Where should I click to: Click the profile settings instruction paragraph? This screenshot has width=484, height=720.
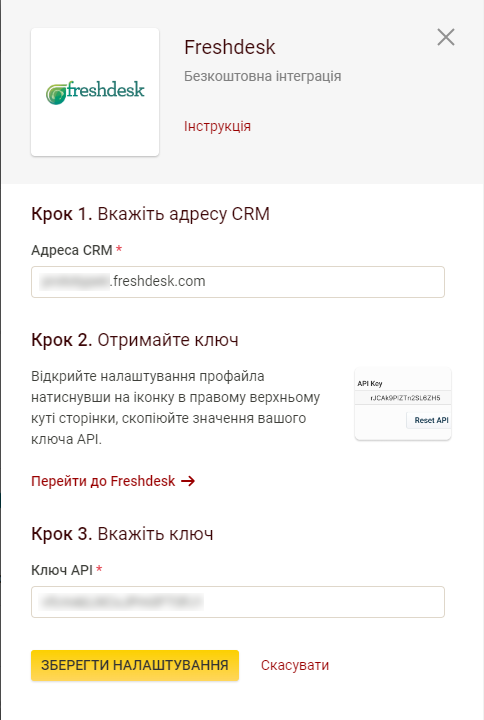[x=175, y=408]
